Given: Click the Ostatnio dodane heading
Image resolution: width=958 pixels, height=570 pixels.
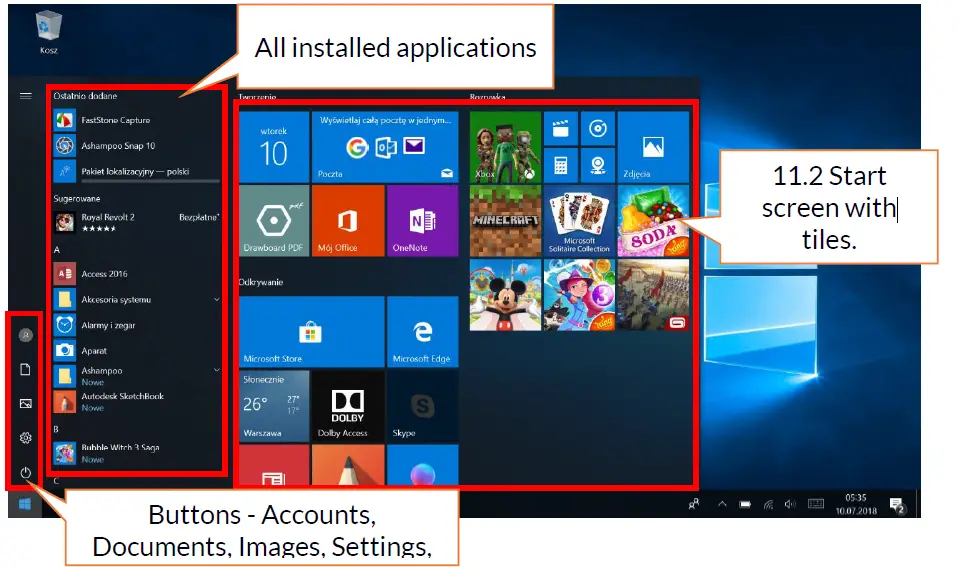Looking at the screenshot, I should tap(85, 96).
